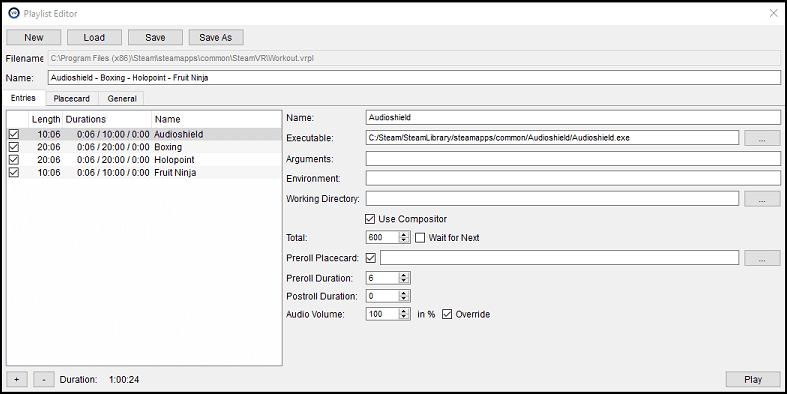Decrease Preroll Duration with down arrow
Screen dimensions: 787x394
[404, 281]
